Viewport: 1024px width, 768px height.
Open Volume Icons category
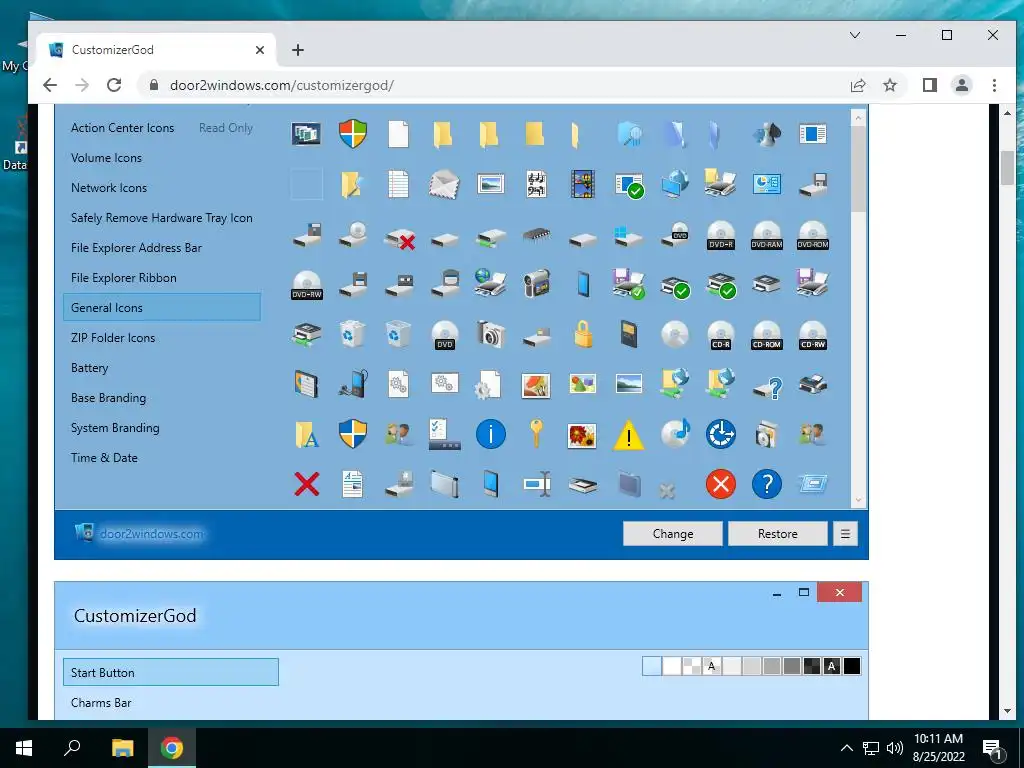[106, 158]
